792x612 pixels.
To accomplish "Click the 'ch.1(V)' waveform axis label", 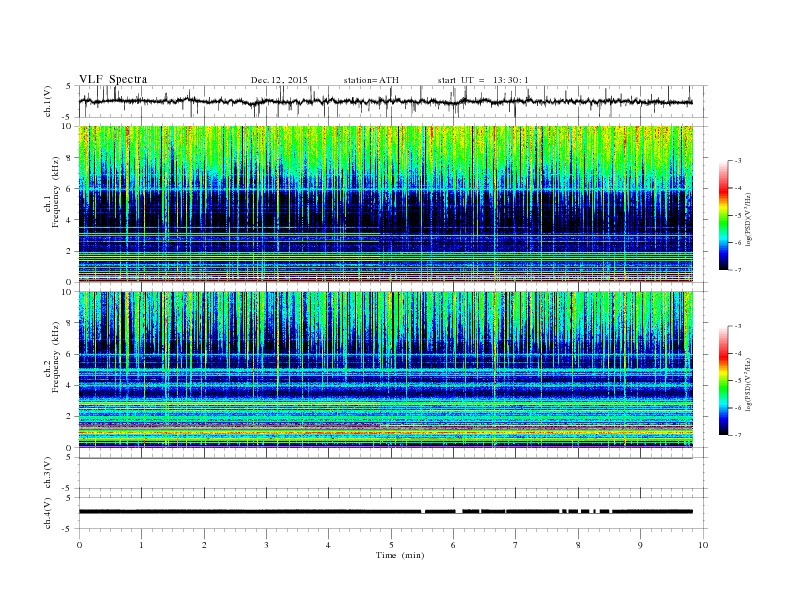I will [x=48, y=101].
